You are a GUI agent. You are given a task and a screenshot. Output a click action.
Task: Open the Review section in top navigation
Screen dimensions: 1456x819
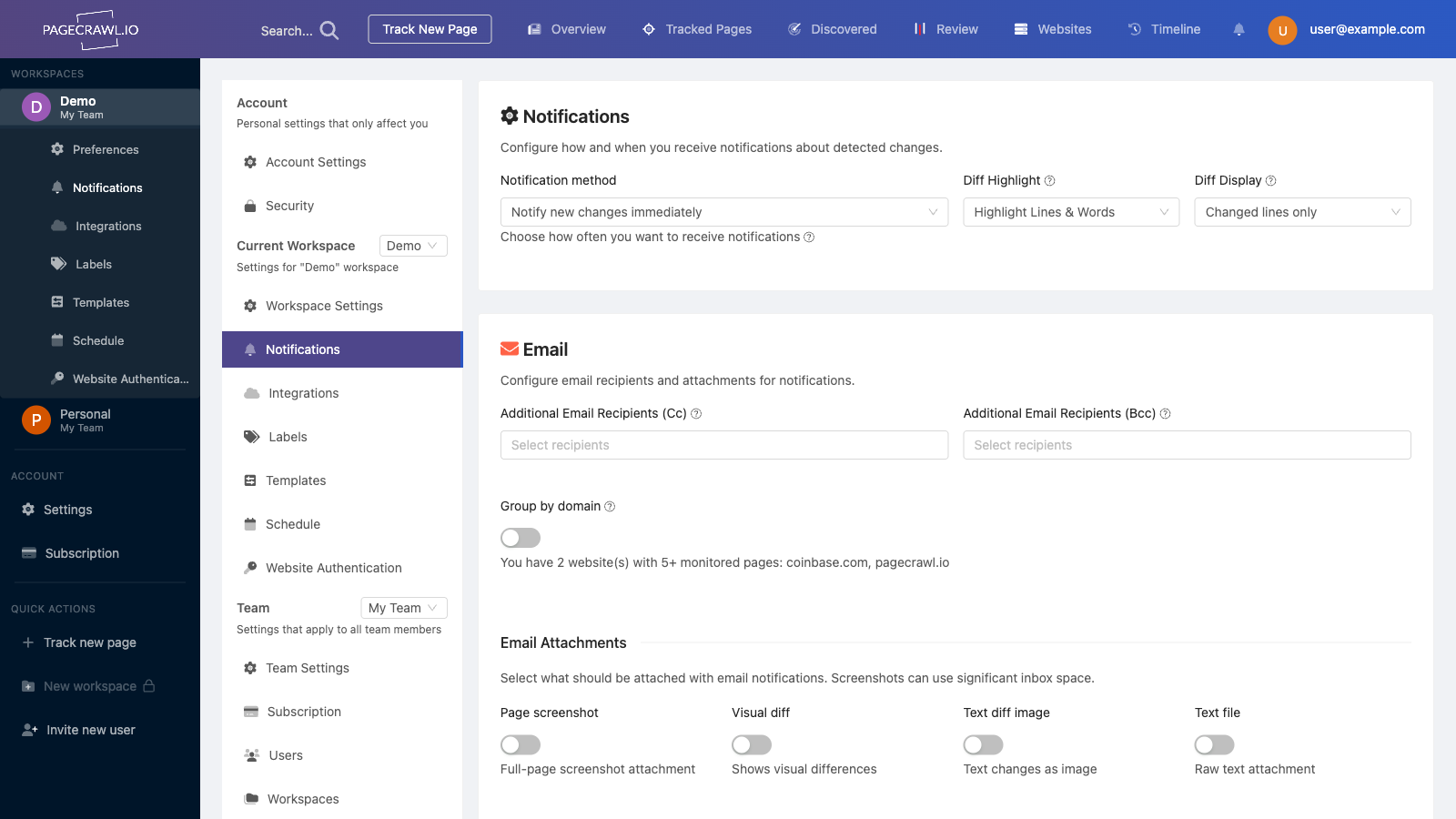point(955,29)
